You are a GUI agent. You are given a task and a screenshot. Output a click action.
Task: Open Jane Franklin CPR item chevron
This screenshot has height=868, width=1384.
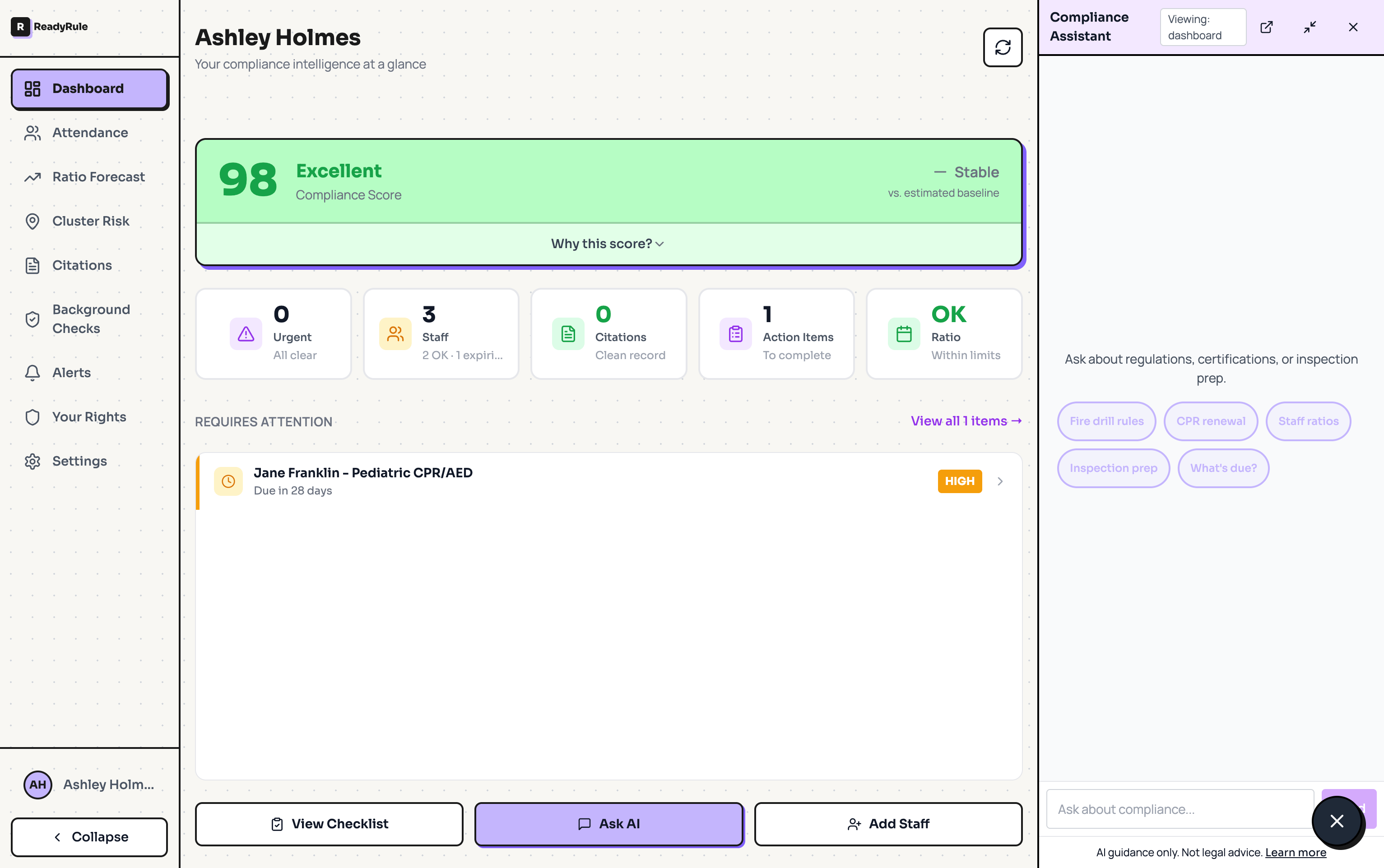pos(1000,481)
